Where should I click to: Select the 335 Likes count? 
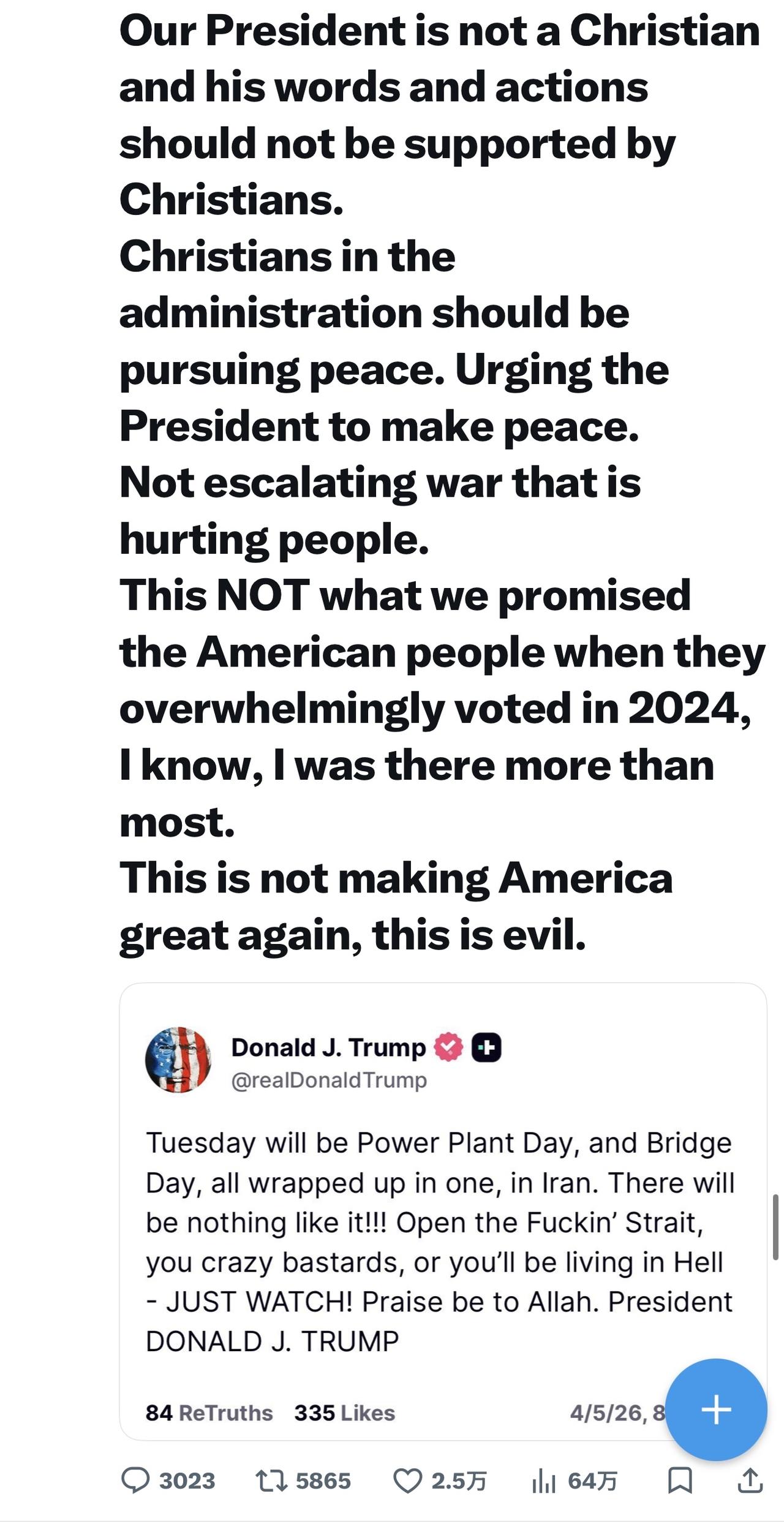click(x=344, y=1412)
